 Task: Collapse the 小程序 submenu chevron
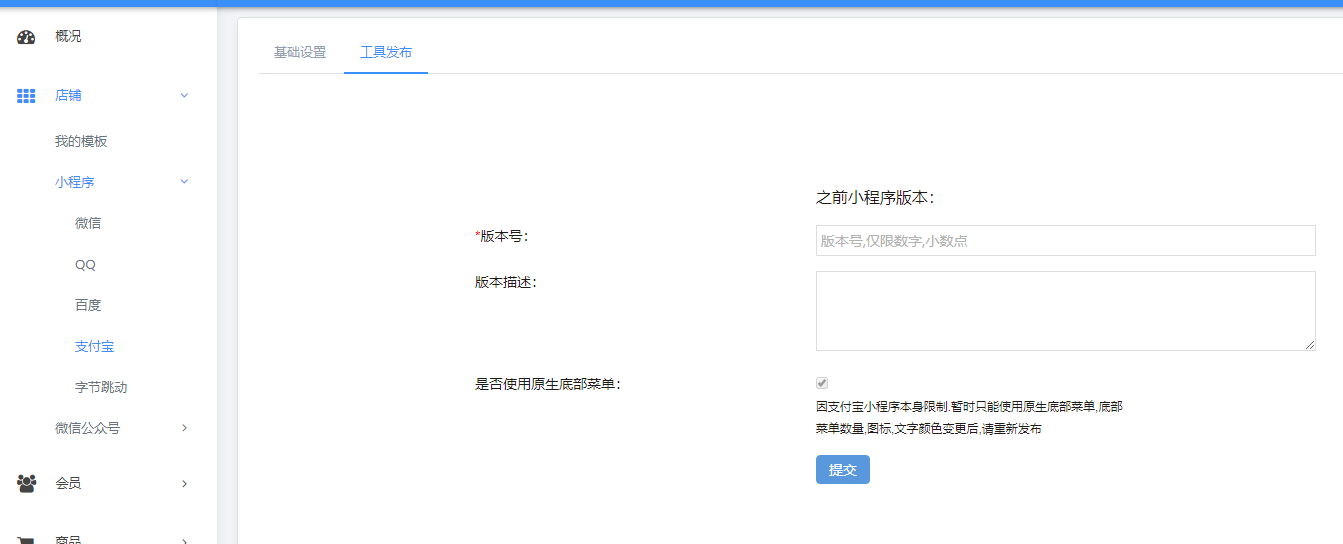[184, 182]
